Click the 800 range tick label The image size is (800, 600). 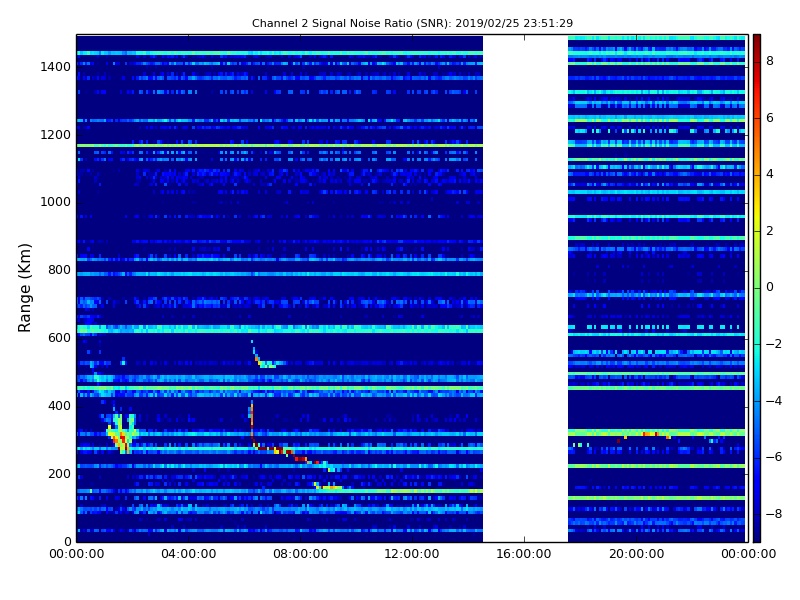[59, 270]
